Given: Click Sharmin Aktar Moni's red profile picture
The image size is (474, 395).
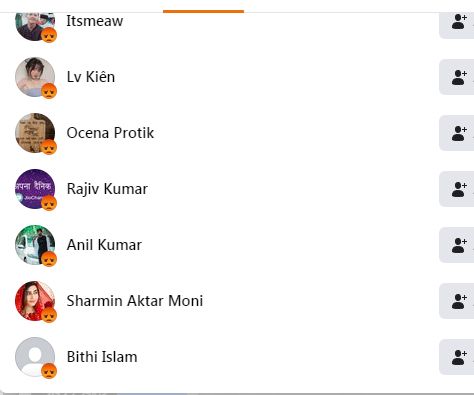Looking at the screenshot, I should [x=35, y=301].
